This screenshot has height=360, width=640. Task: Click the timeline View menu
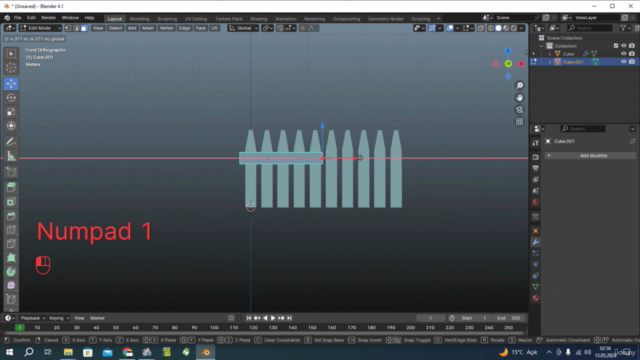(79, 318)
